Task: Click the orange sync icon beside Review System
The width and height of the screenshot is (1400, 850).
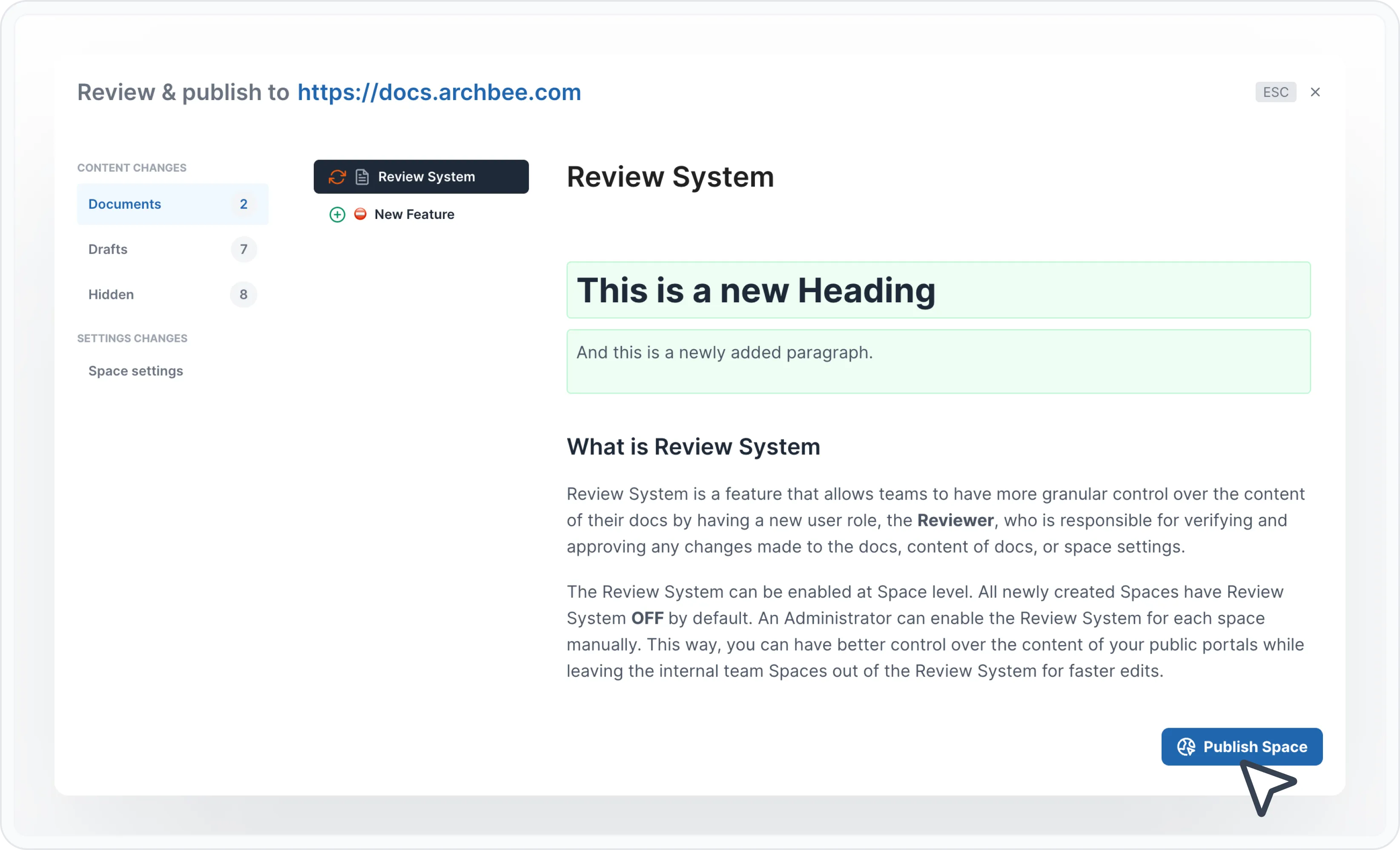Action: (337, 177)
